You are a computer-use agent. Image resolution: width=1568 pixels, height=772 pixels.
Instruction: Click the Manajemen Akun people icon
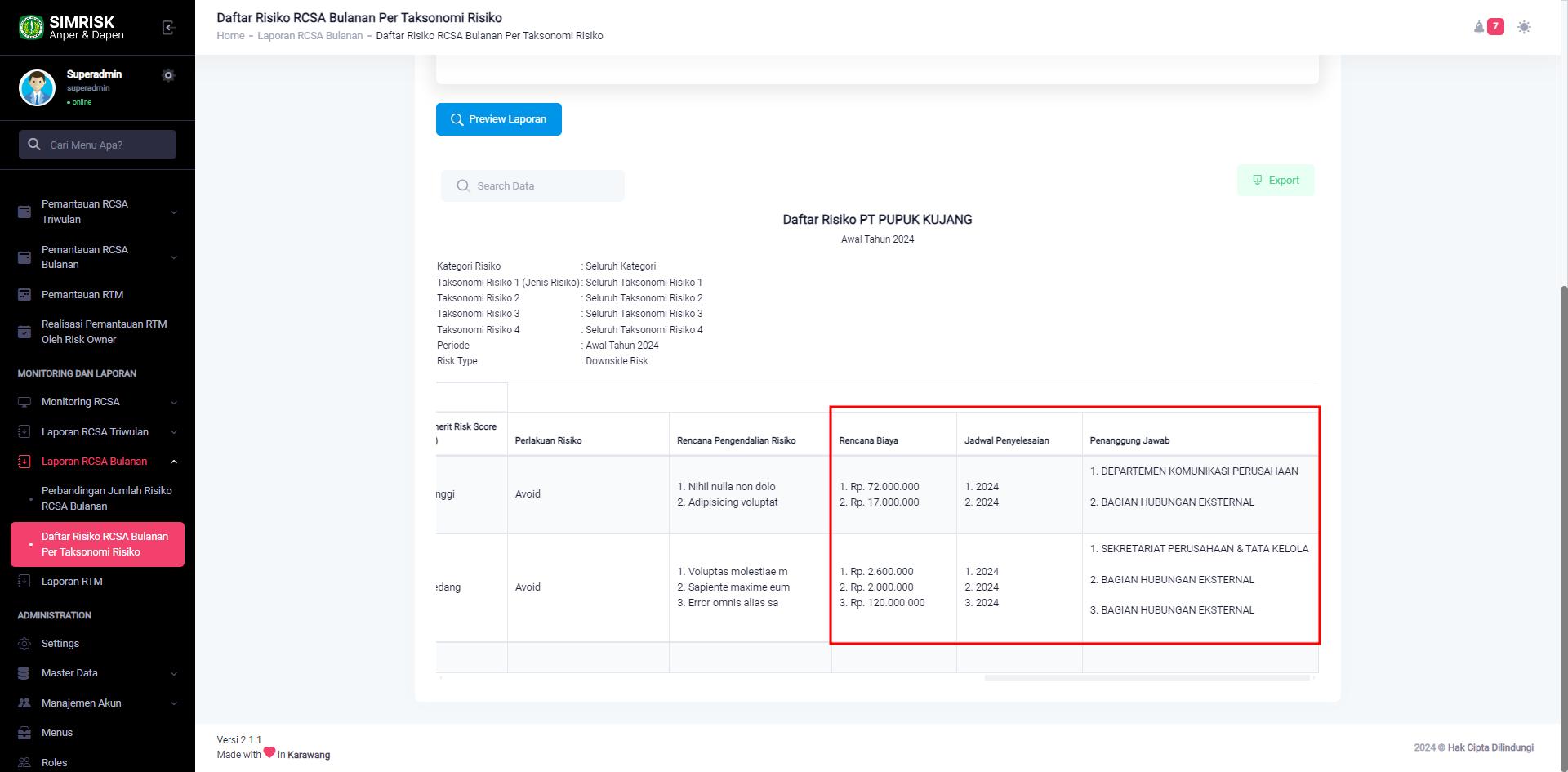click(x=24, y=703)
